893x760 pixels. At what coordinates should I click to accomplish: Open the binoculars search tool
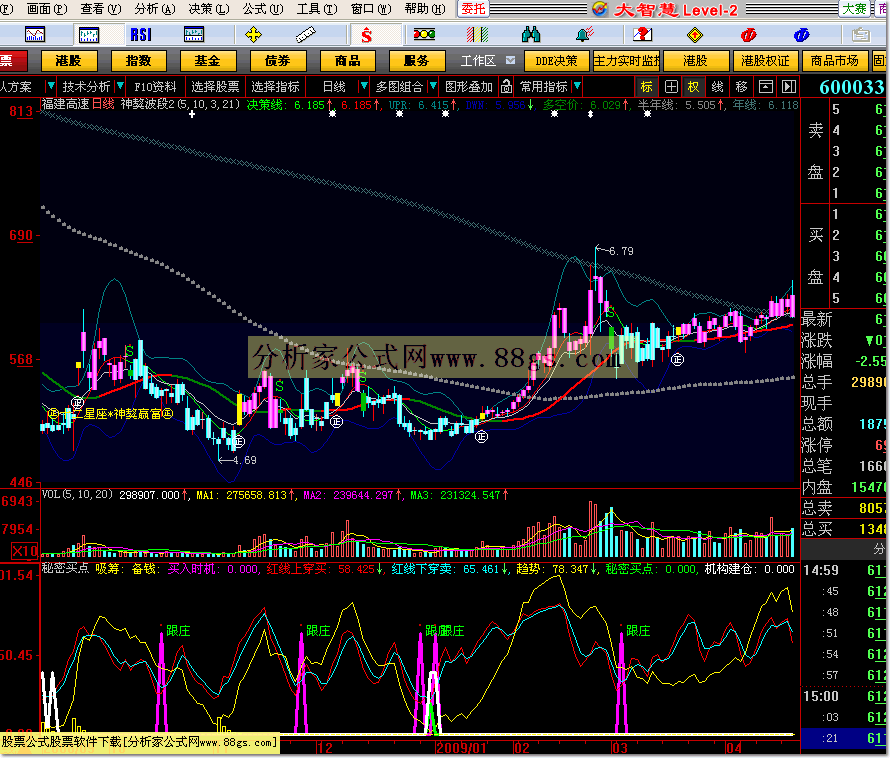pyautogui.click(x=531, y=35)
